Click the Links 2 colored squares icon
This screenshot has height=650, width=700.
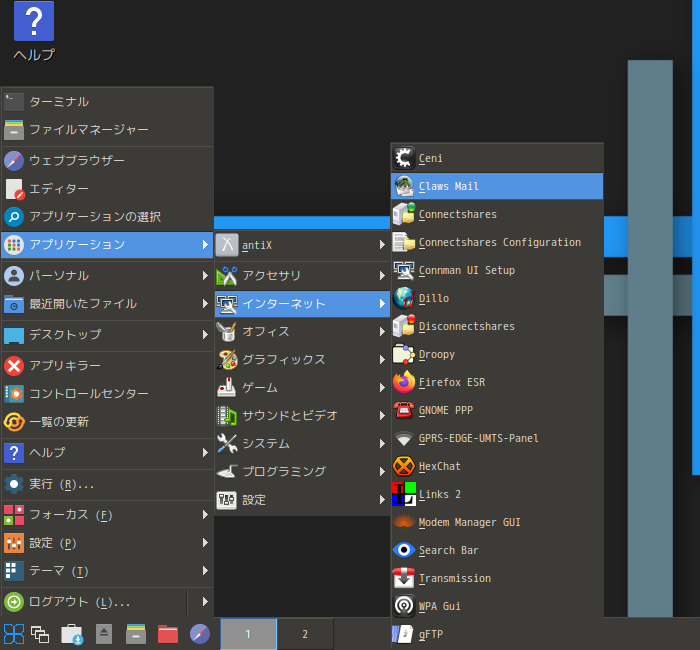[x=404, y=494]
